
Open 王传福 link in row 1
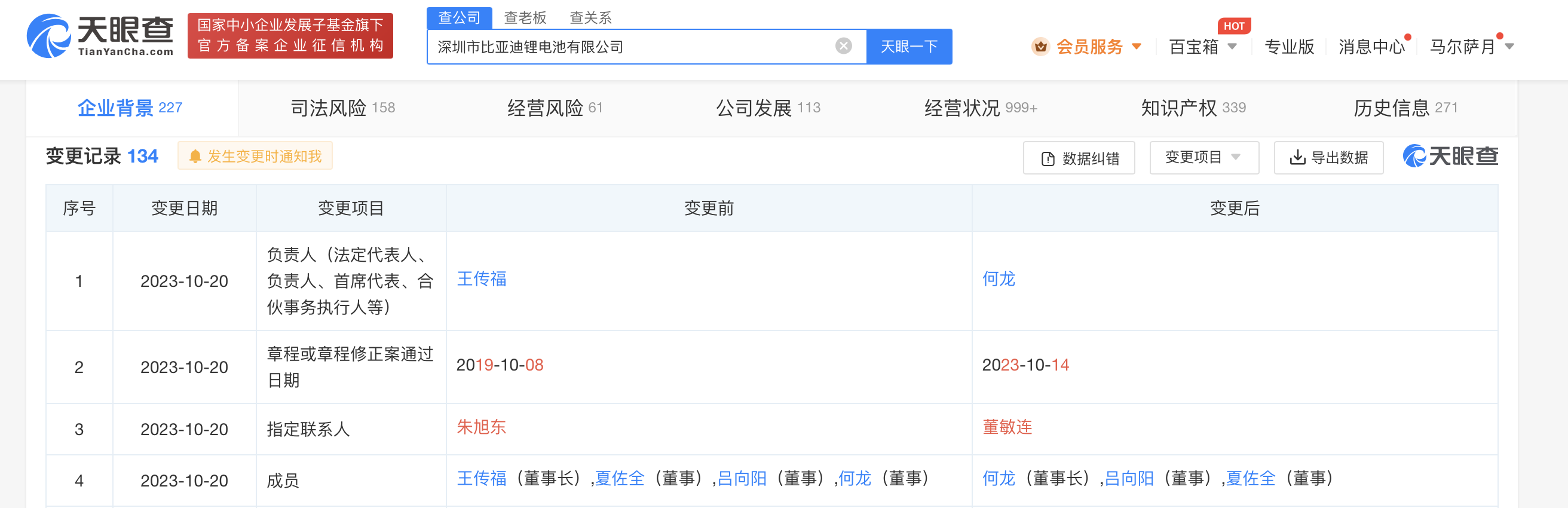482,279
